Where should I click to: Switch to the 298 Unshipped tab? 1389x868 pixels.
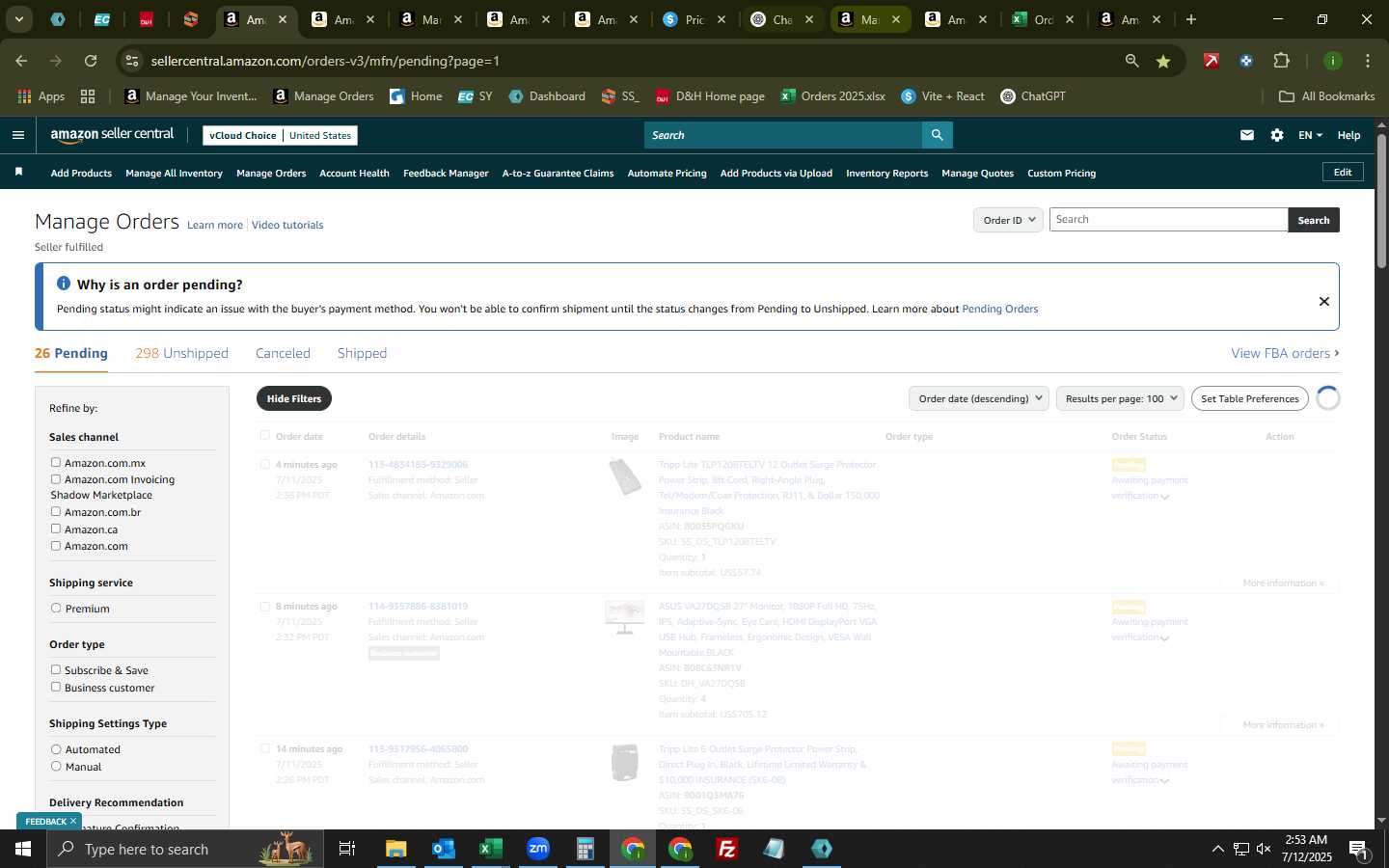[181, 353]
